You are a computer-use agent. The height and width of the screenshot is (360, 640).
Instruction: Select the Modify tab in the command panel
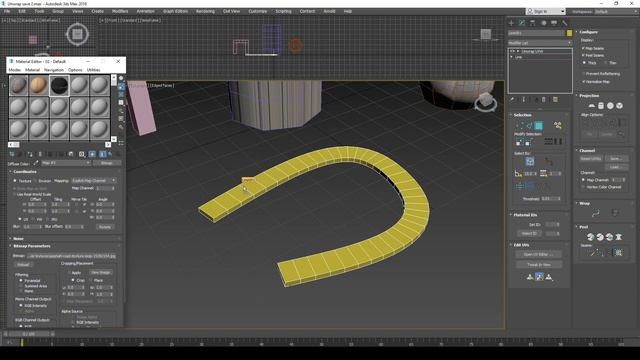(522, 23)
